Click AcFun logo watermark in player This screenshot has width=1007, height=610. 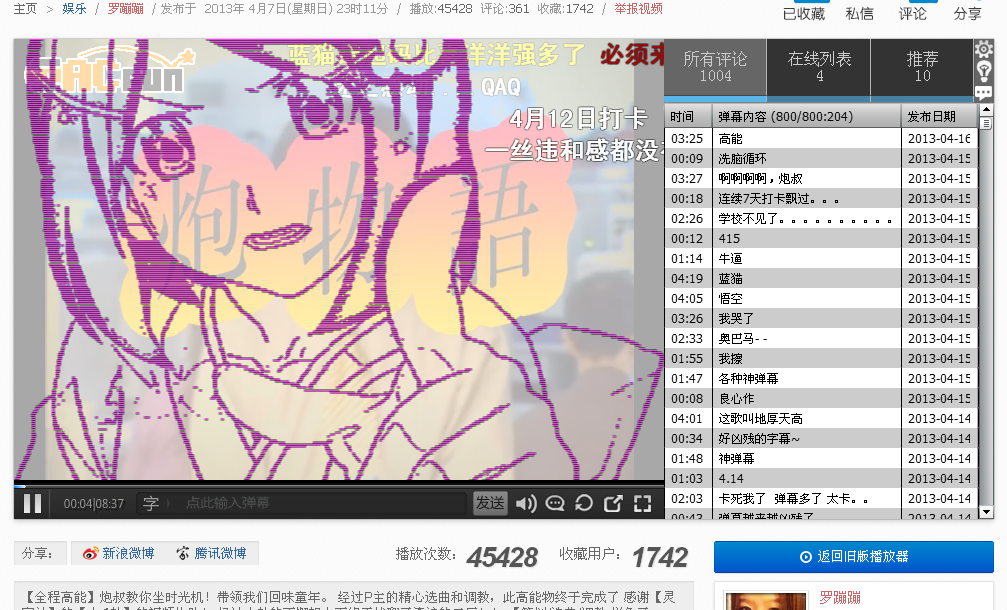tap(109, 71)
